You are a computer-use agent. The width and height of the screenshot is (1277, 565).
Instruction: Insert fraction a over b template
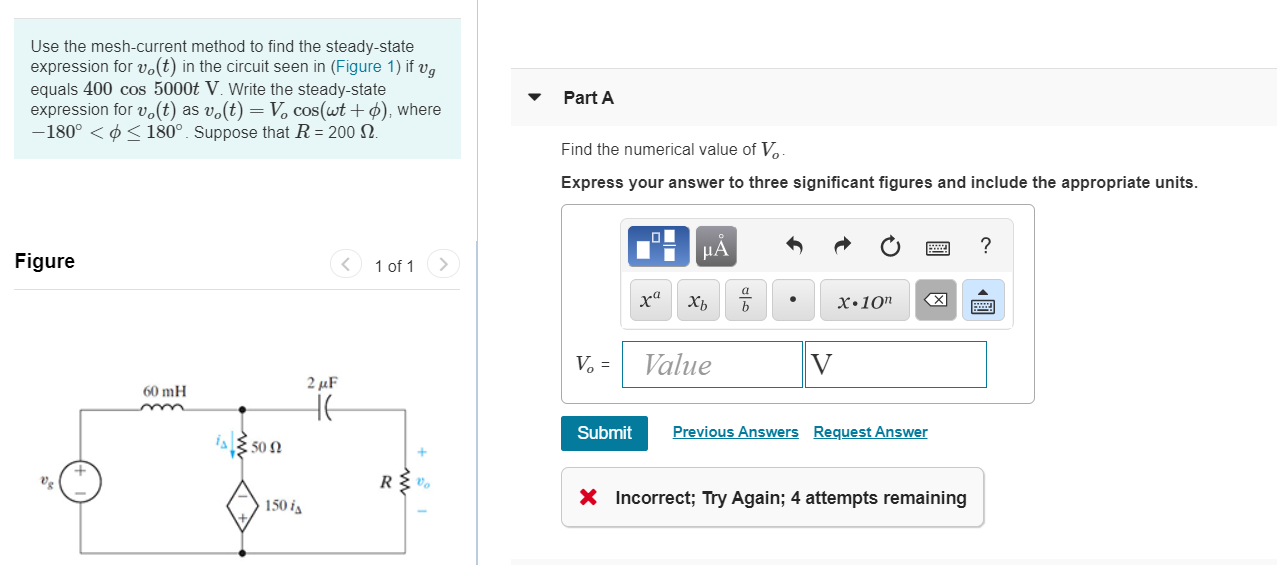click(745, 300)
